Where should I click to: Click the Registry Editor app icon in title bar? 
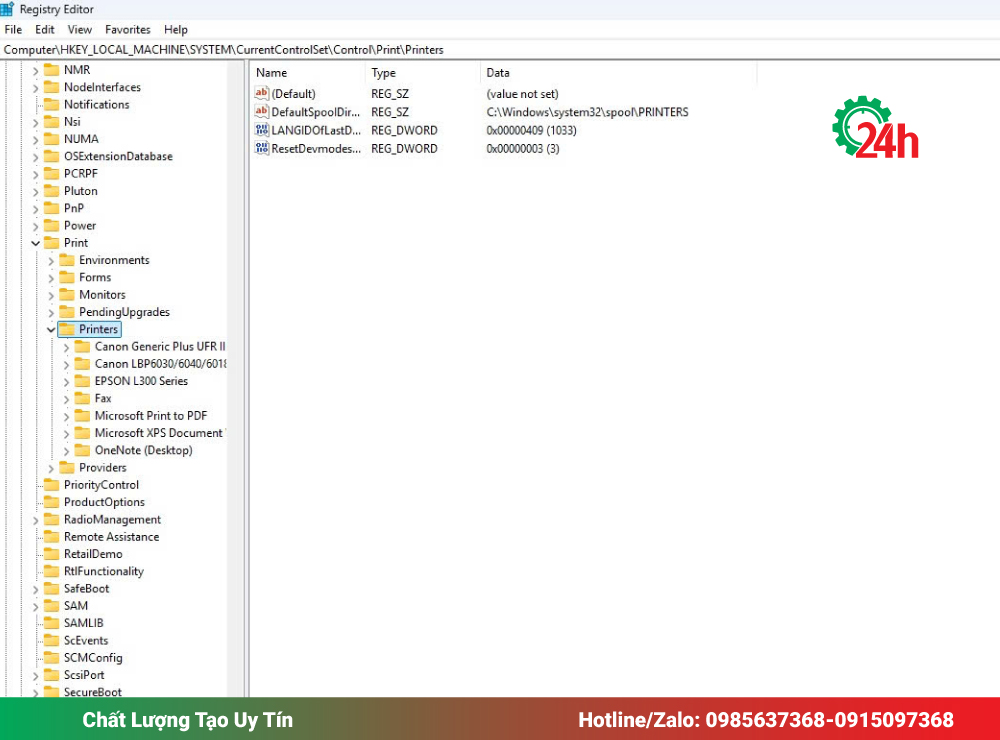click(7, 9)
